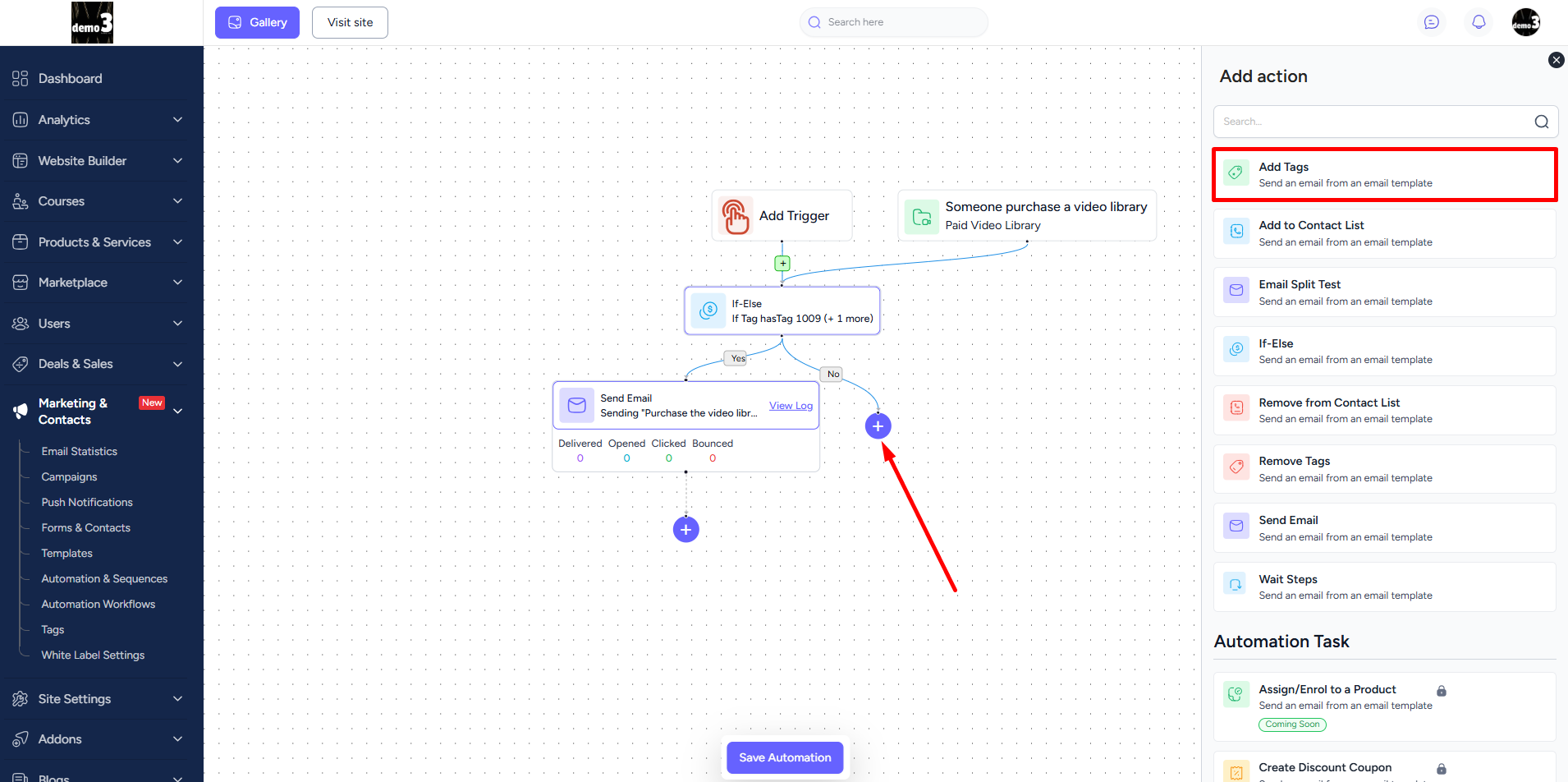Select the Send Email action icon in panel

(x=1236, y=526)
